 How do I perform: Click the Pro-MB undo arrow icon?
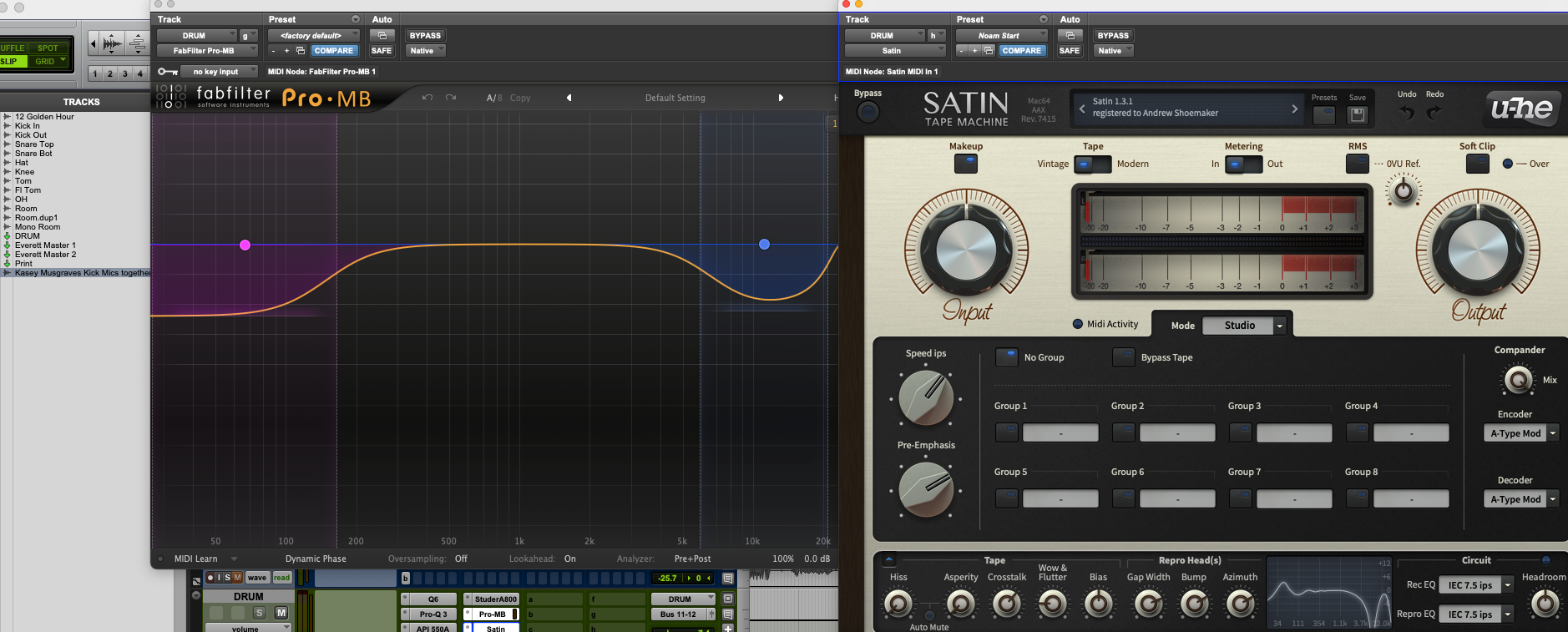[x=427, y=98]
